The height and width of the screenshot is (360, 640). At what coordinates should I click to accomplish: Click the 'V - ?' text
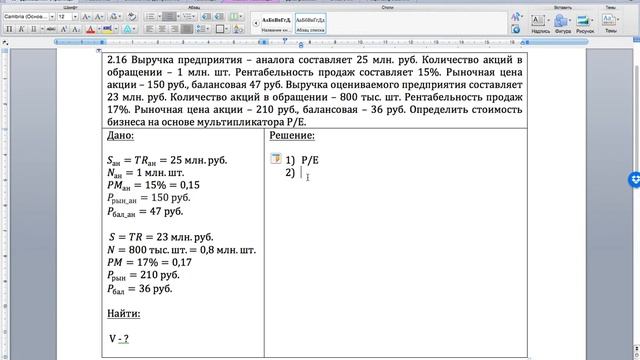click(119, 338)
